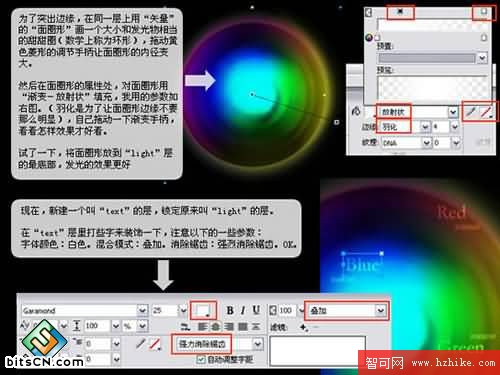Click the text panel stroke pencil icon
Screen dimensions: 500x375
(141, 344)
